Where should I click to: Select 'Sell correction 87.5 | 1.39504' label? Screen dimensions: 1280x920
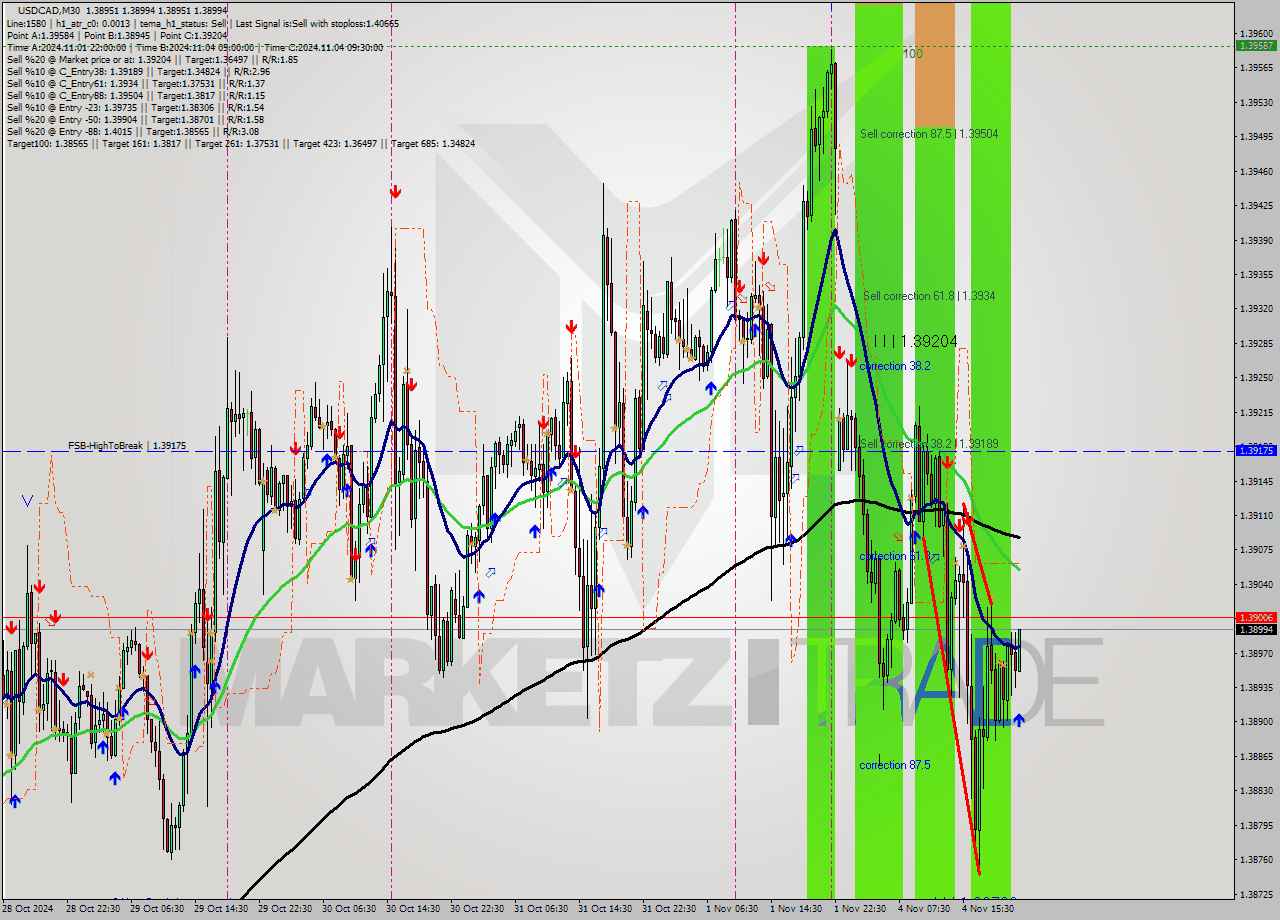click(929, 133)
